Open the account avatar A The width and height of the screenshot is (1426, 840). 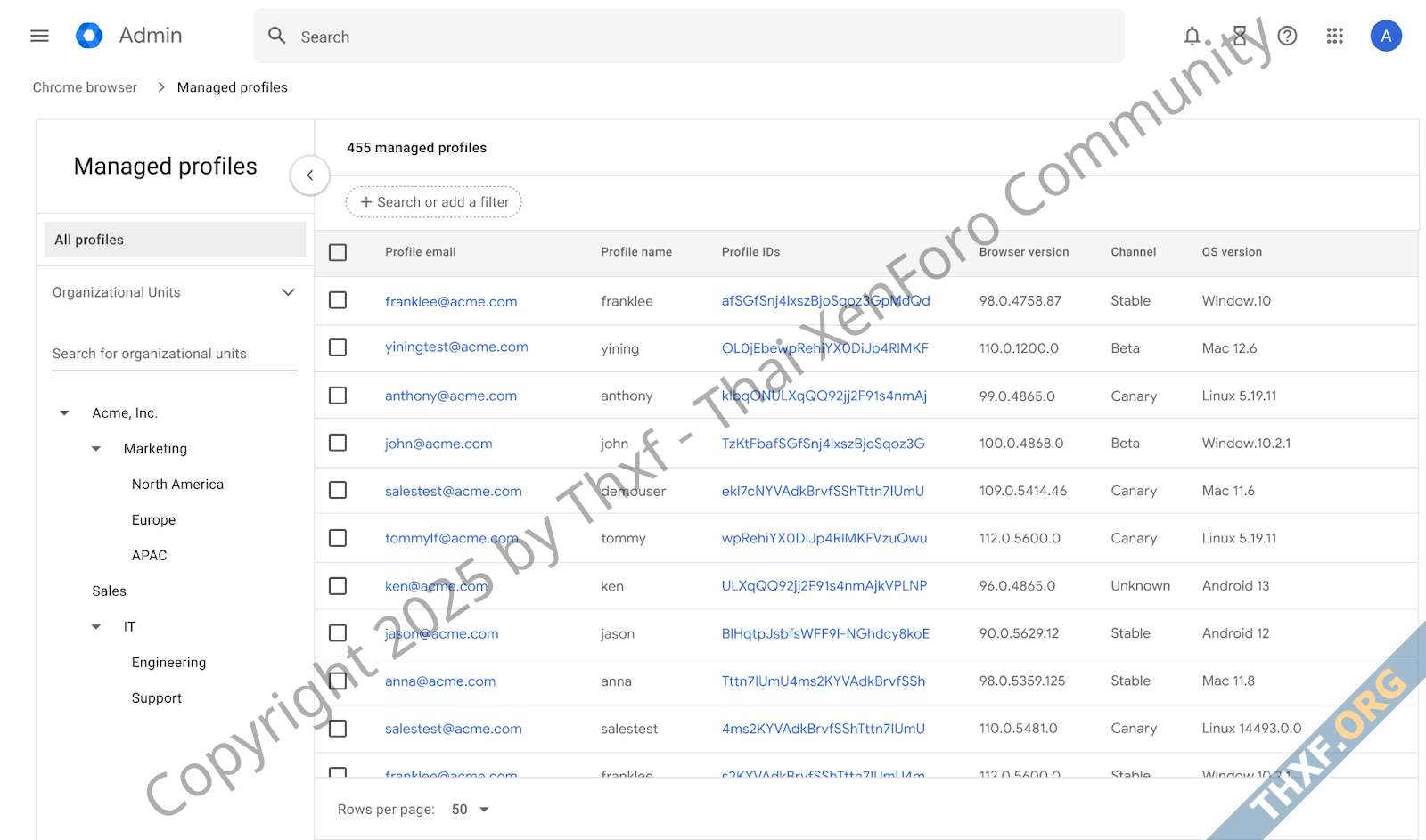[x=1386, y=36]
